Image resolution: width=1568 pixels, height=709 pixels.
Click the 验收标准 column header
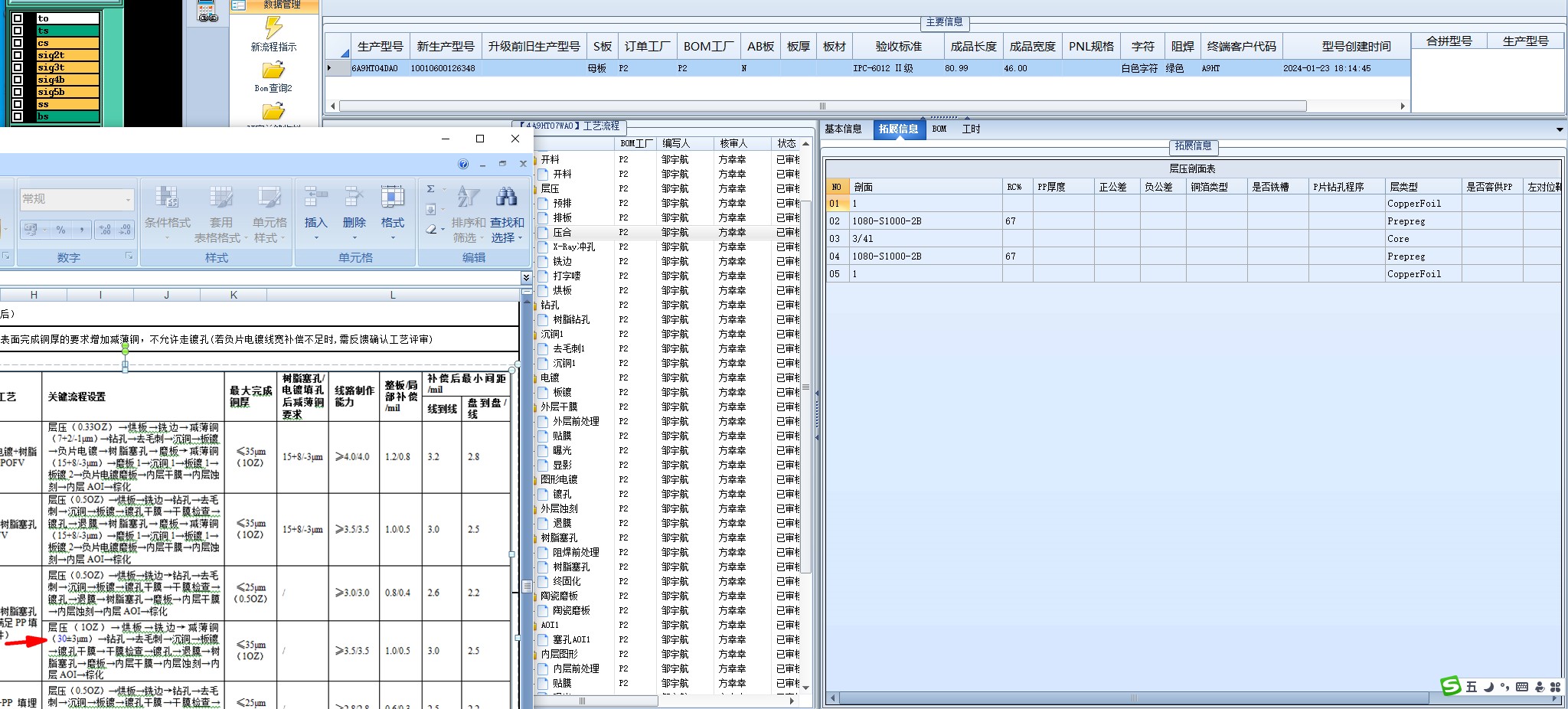tap(899, 47)
